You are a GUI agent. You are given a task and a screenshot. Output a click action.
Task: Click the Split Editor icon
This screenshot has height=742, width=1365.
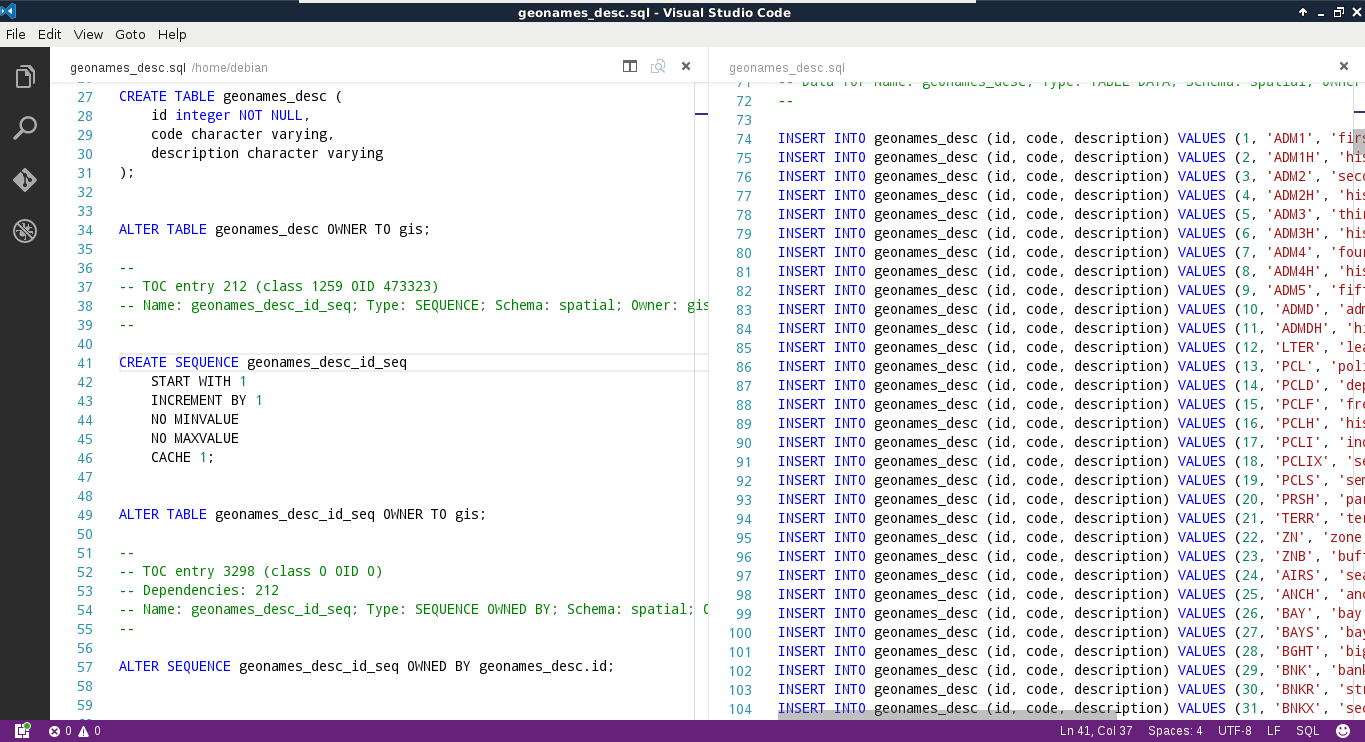(630, 67)
